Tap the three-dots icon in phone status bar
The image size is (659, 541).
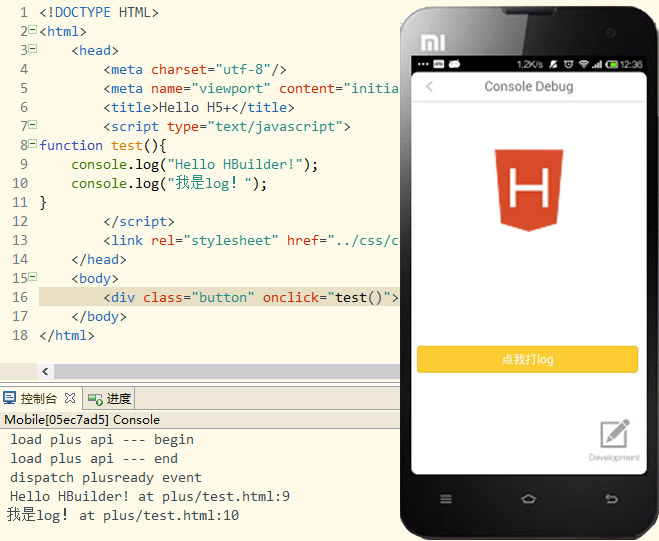coord(423,64)
